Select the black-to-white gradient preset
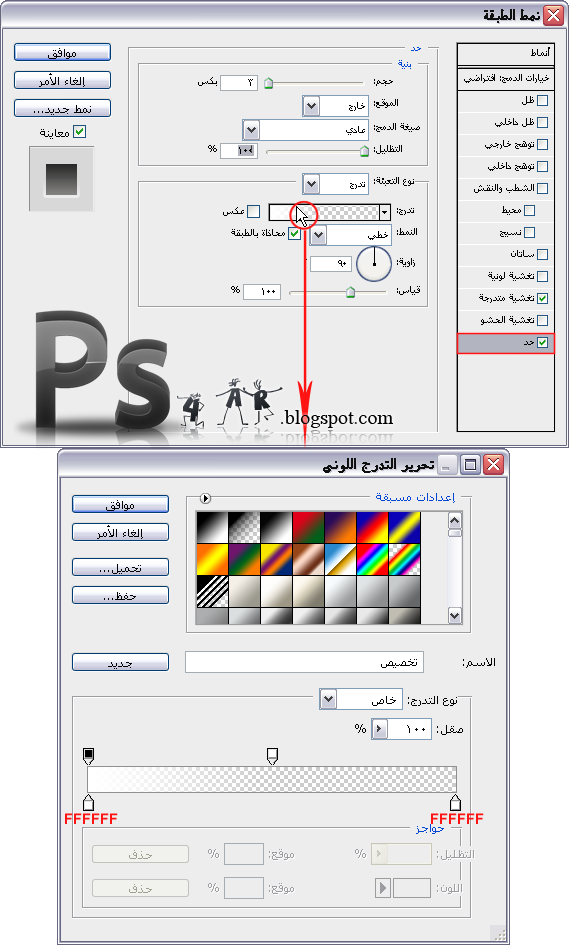The image size is (569, 945). (x=212, y=527)
